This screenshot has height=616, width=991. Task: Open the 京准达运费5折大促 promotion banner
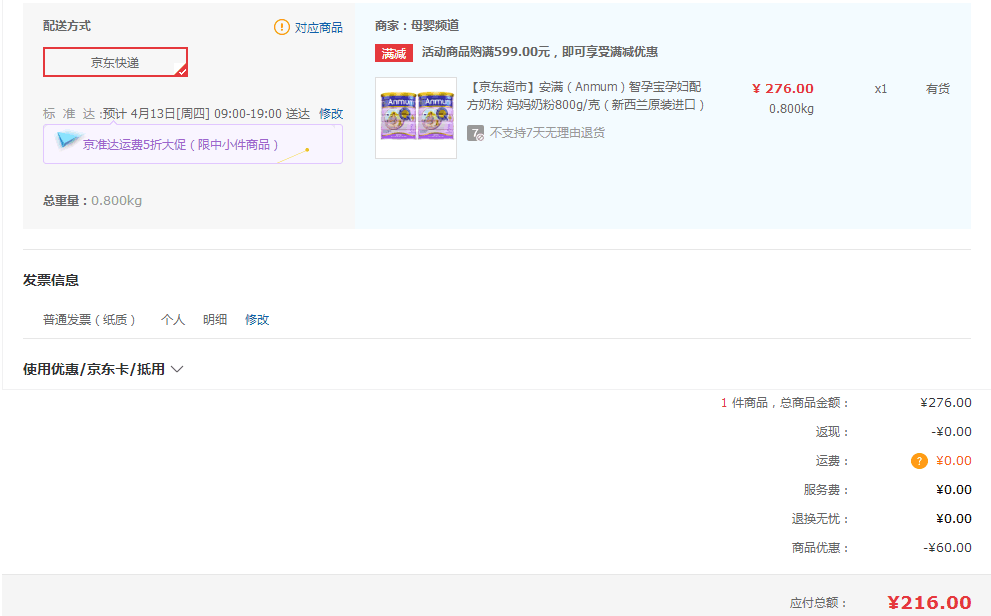tap(193, 144)
